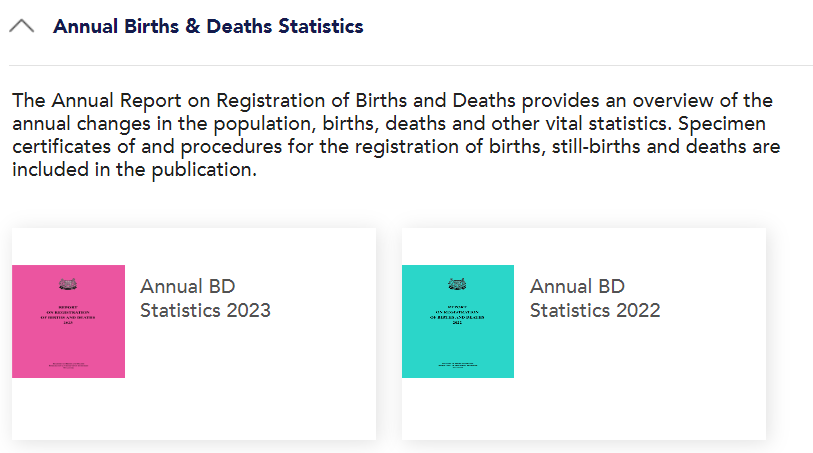The height and width of the screenshot is (453, 813).
Task: Click the report title text on pink cover
Action: tap(68, 315)
